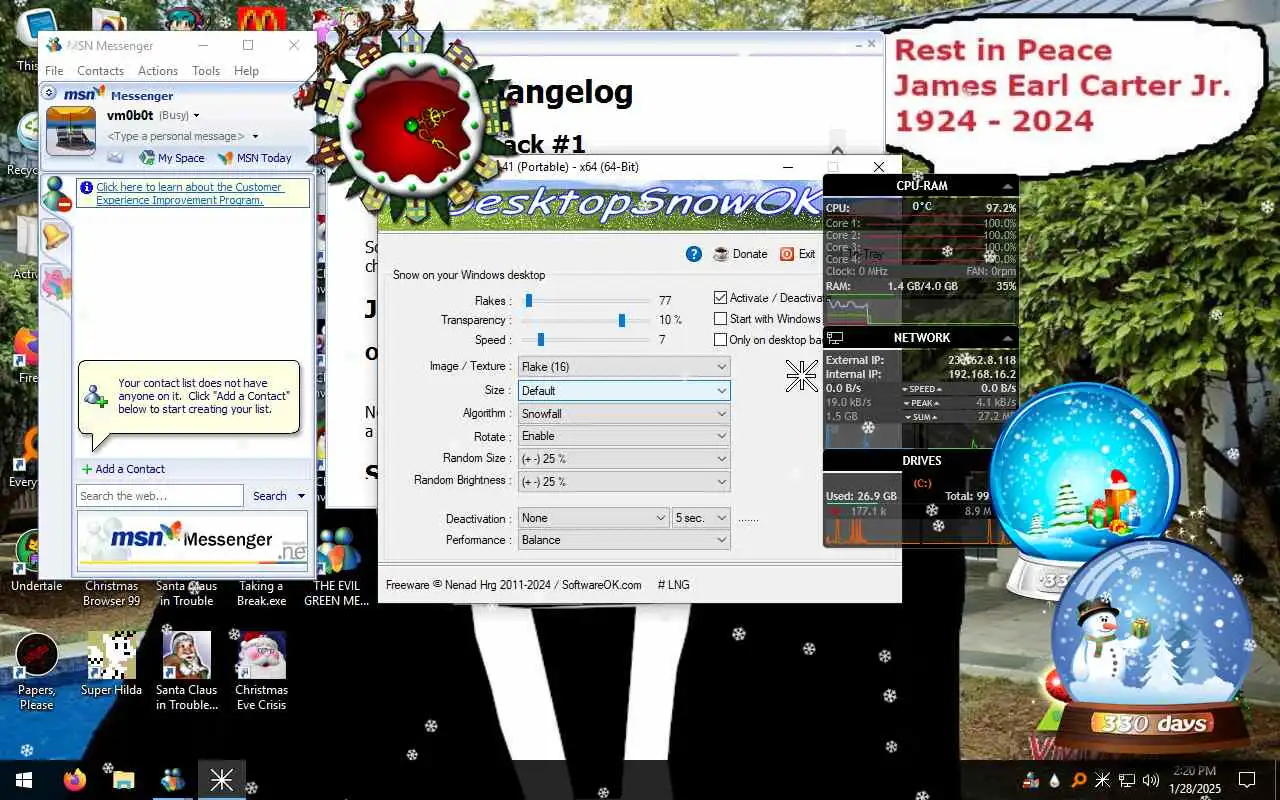This screenshot has height=800, width=1280.
Task: Open File Explorer from the taskbar
Action: pyautogui.click(x=124, y=780)
